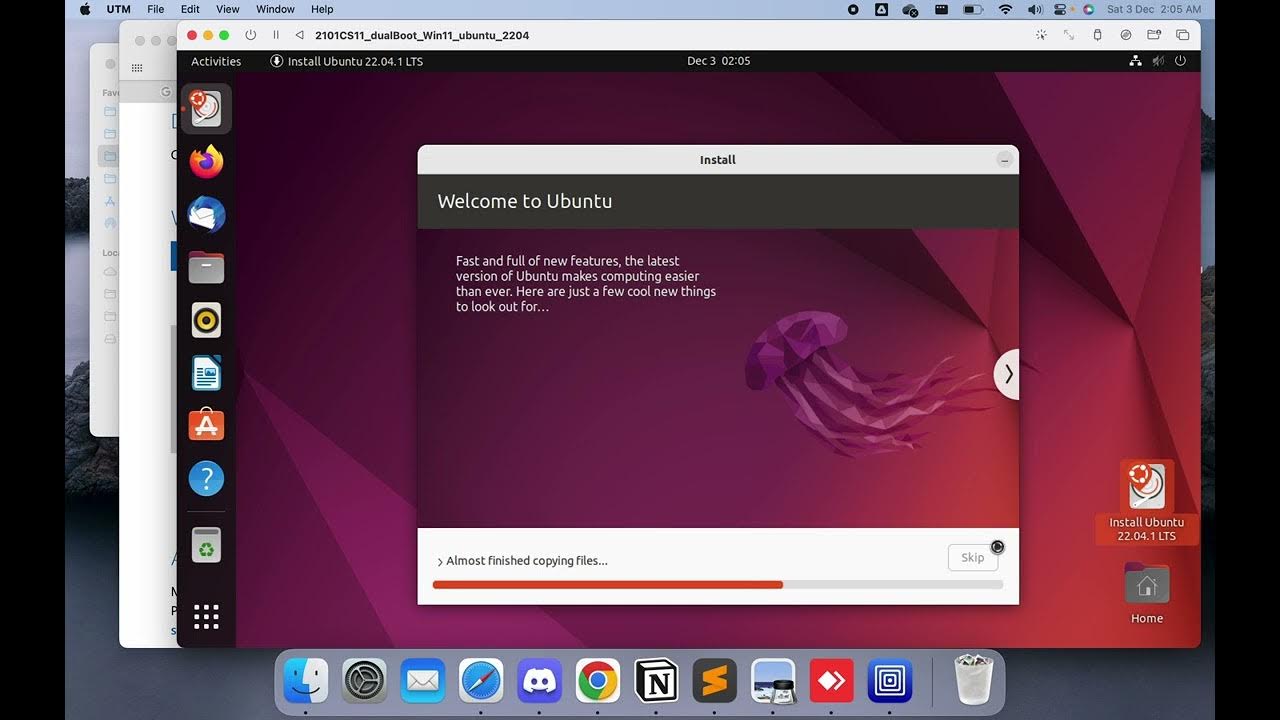Click Activities in Ubuntu top bar
Screen dimensions: 1280x720
[216, 61]
